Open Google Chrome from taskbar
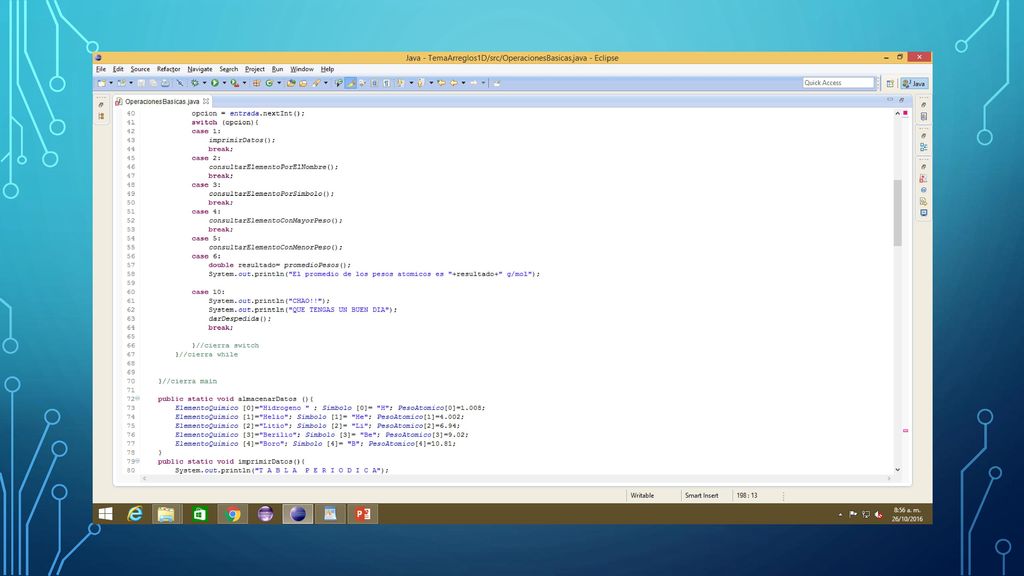1024x576 pixels. 232,514
